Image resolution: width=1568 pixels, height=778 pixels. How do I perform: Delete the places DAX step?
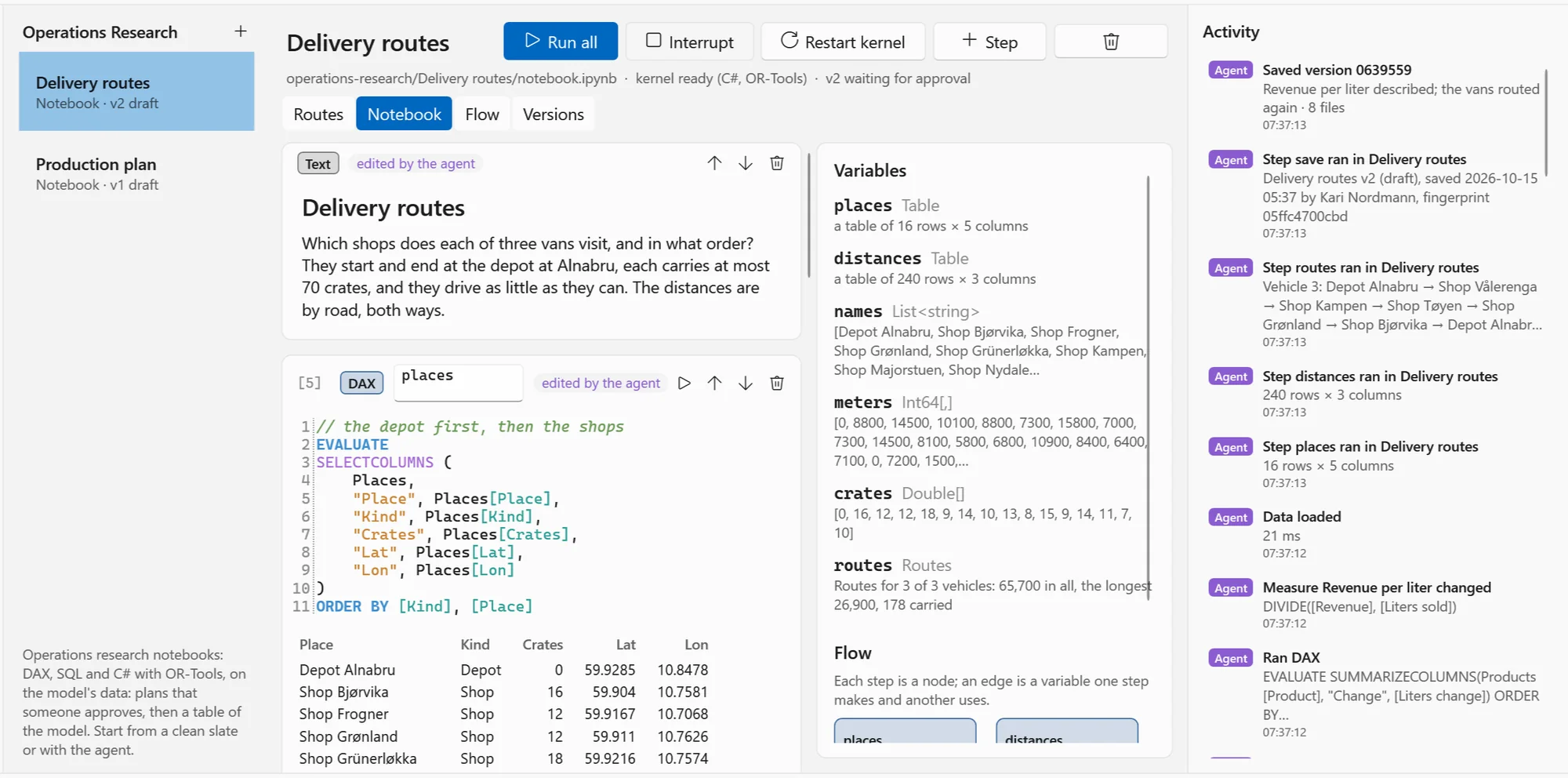click(x=777, y=384)
